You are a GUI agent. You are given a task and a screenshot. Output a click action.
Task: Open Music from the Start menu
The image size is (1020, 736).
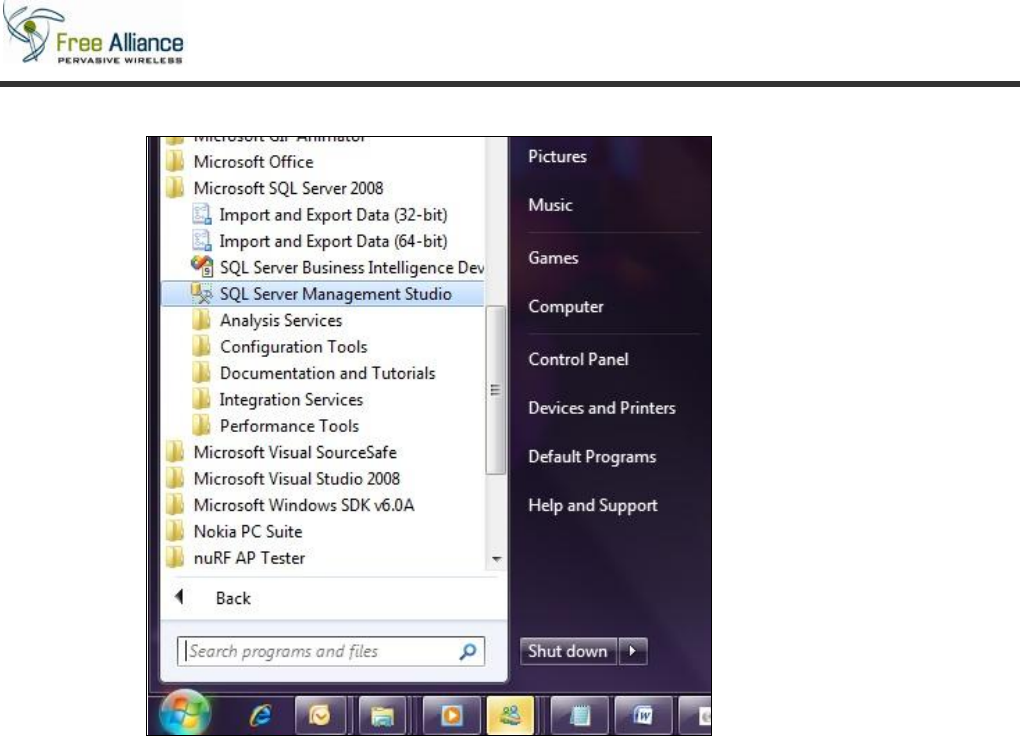550,205
